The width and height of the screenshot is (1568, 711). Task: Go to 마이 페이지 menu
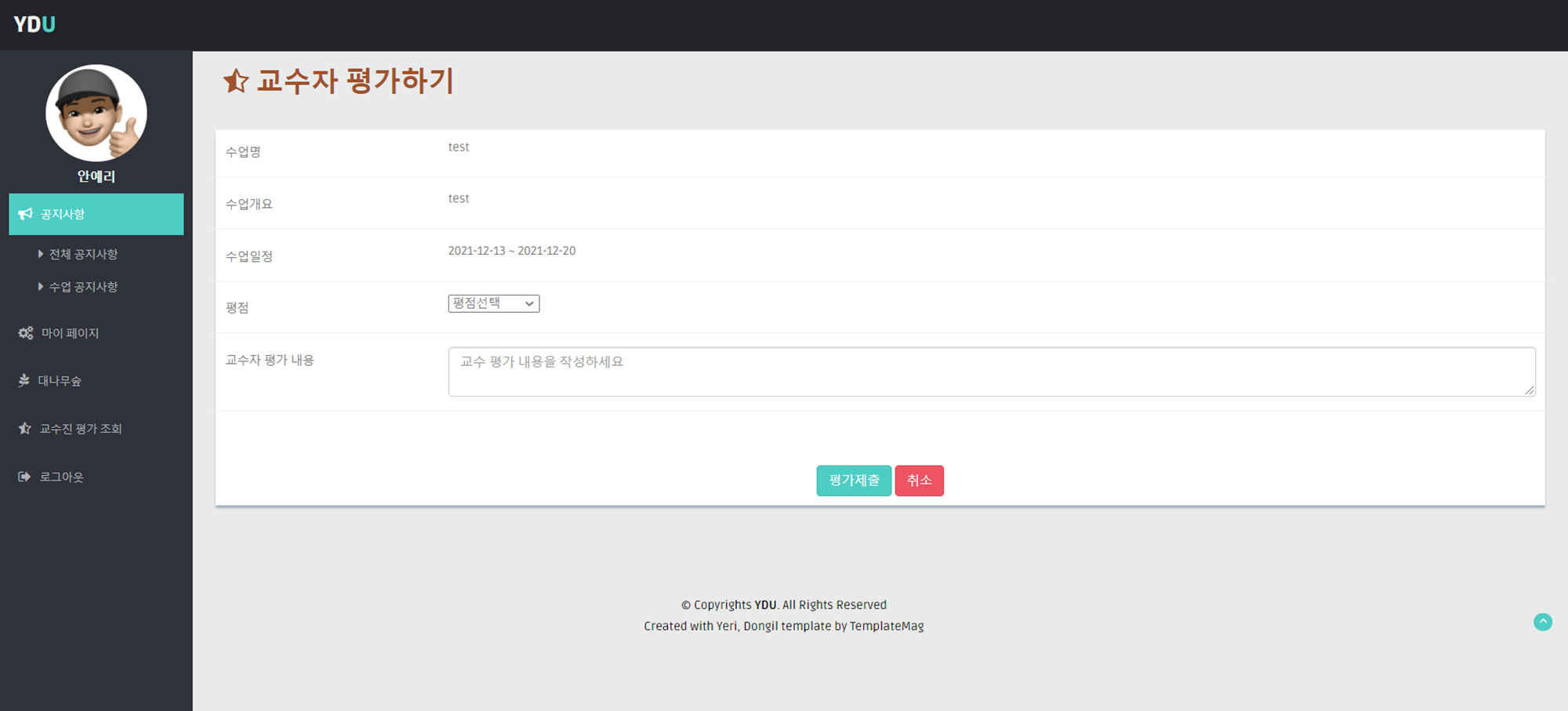click(71, 333)
